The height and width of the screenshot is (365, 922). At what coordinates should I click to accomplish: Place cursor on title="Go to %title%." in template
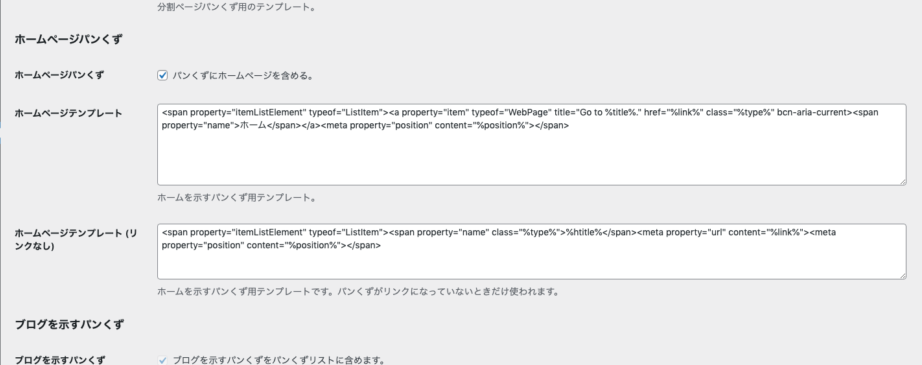[597, 112]
